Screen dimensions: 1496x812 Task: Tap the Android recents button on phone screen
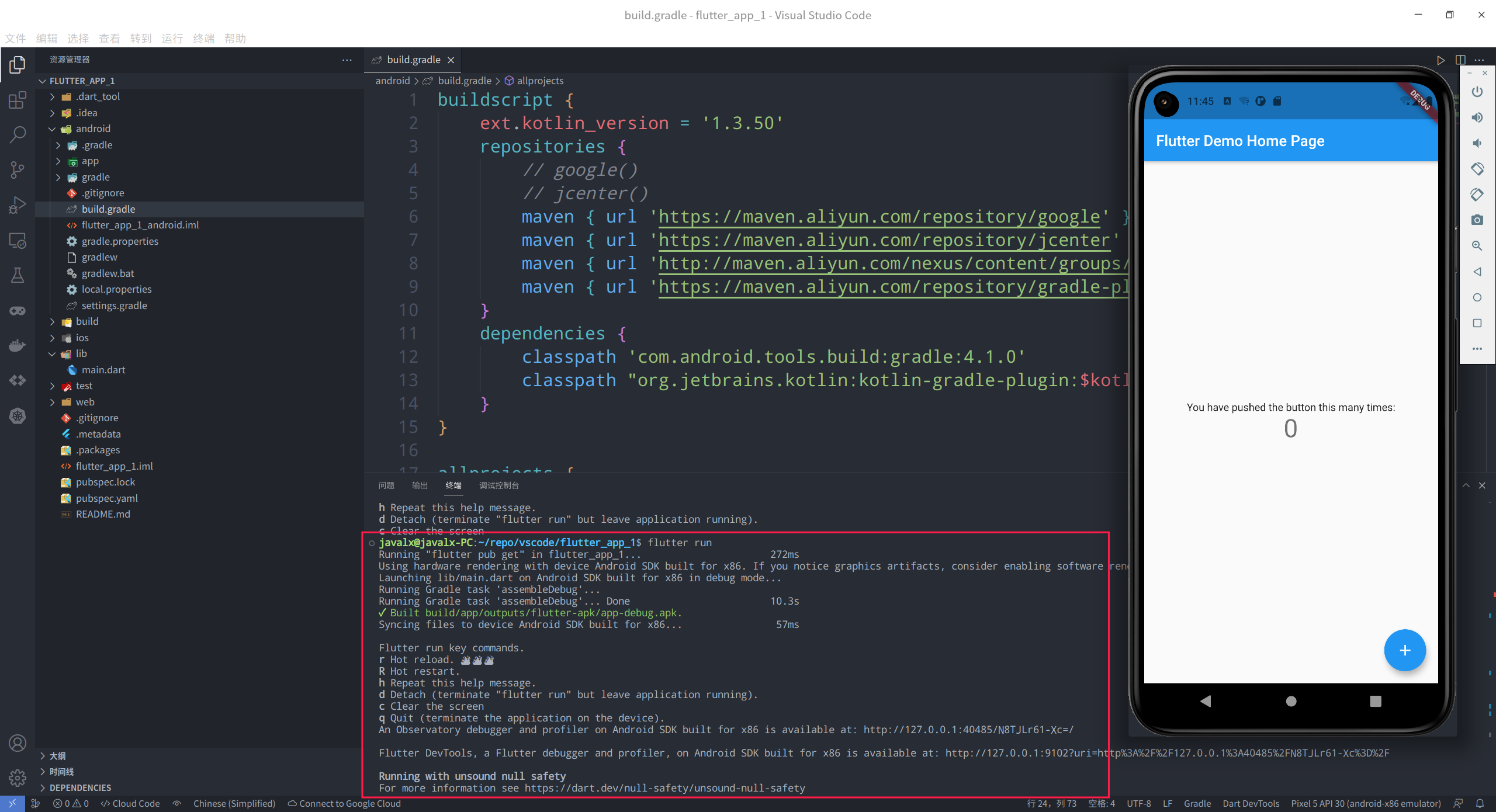(x=1376, y=701)
